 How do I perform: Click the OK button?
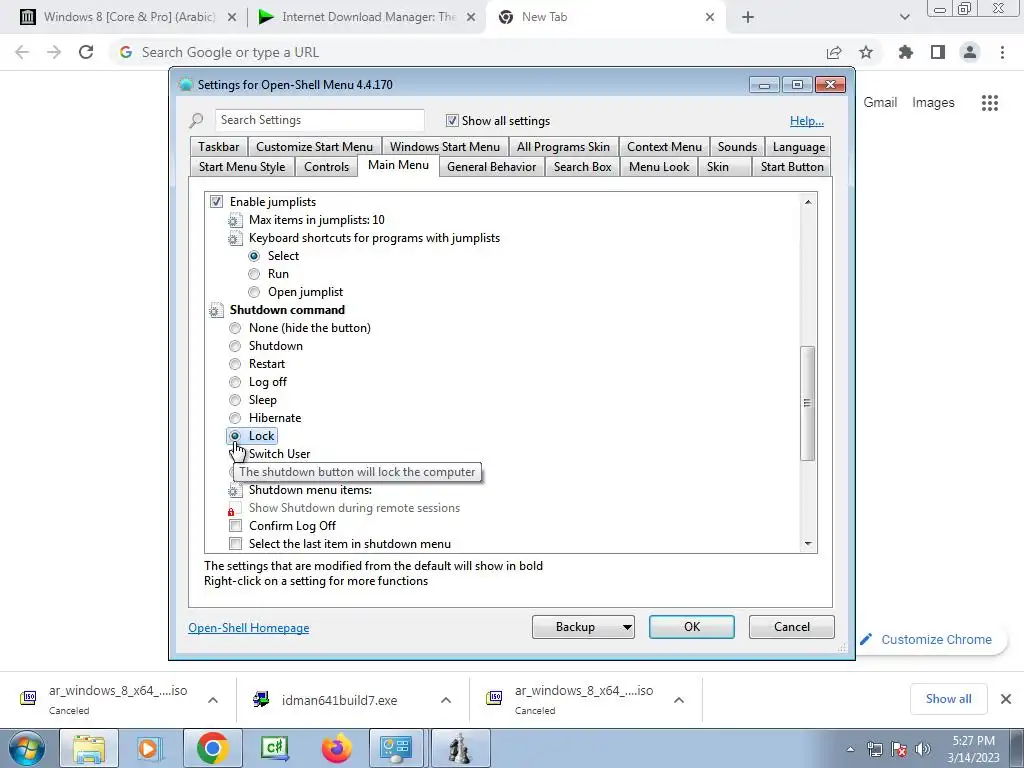(x=692, y=627)
